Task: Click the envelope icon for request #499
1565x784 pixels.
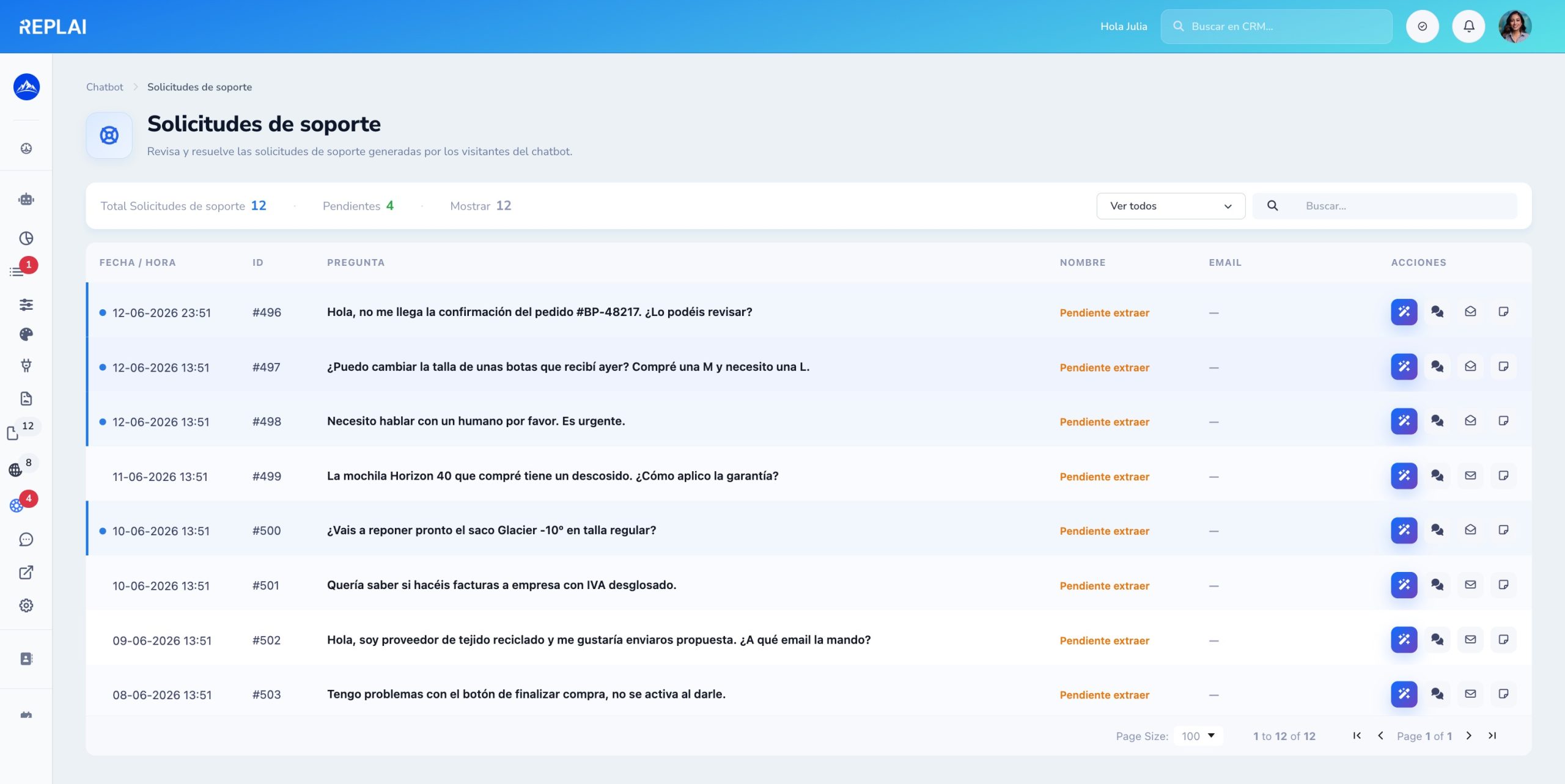Action: (x=1470, y=475)
